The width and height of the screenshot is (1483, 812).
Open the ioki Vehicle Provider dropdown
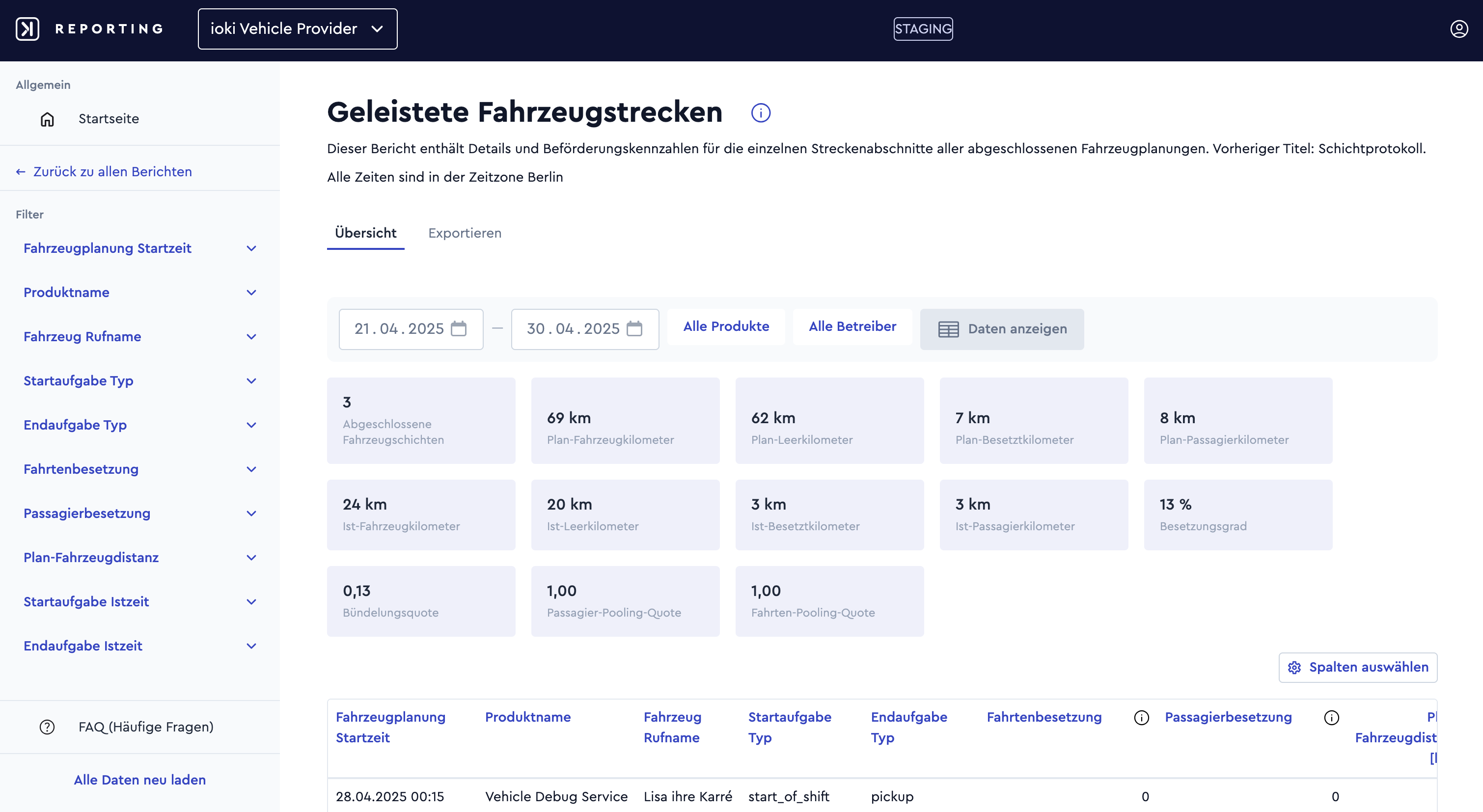[x=298, y=29]
